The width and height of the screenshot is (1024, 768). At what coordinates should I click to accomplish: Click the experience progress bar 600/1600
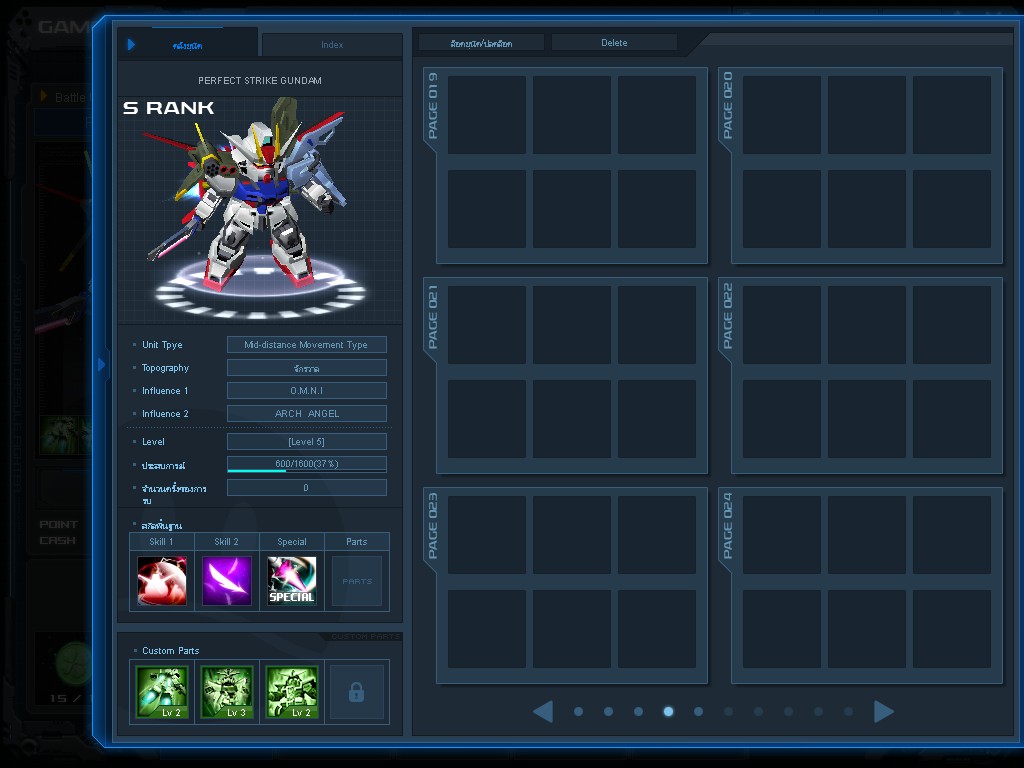(306, 464)
